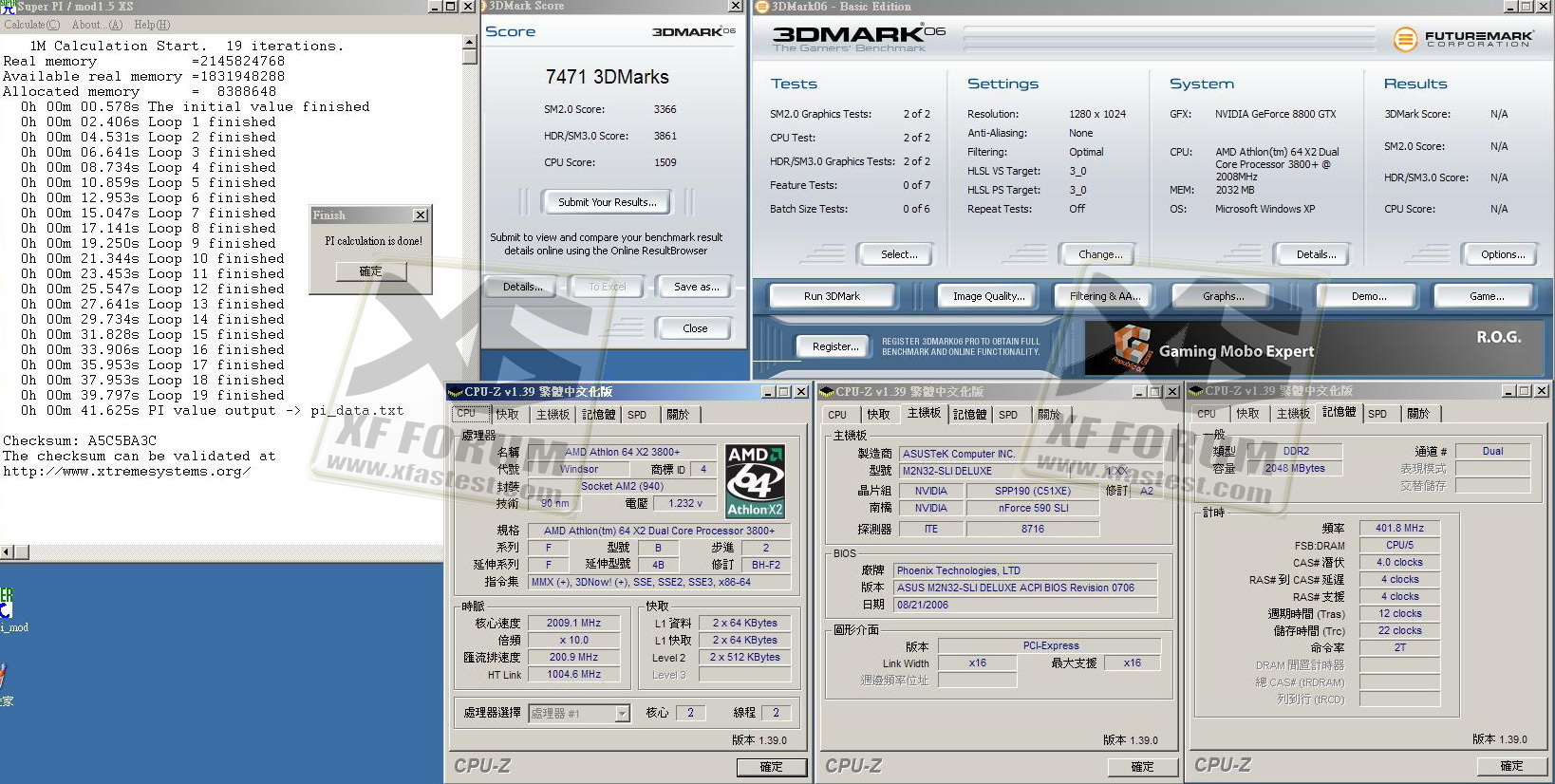Expand the processor selection dropdown

pyautogui.click(x=622, y=713)
